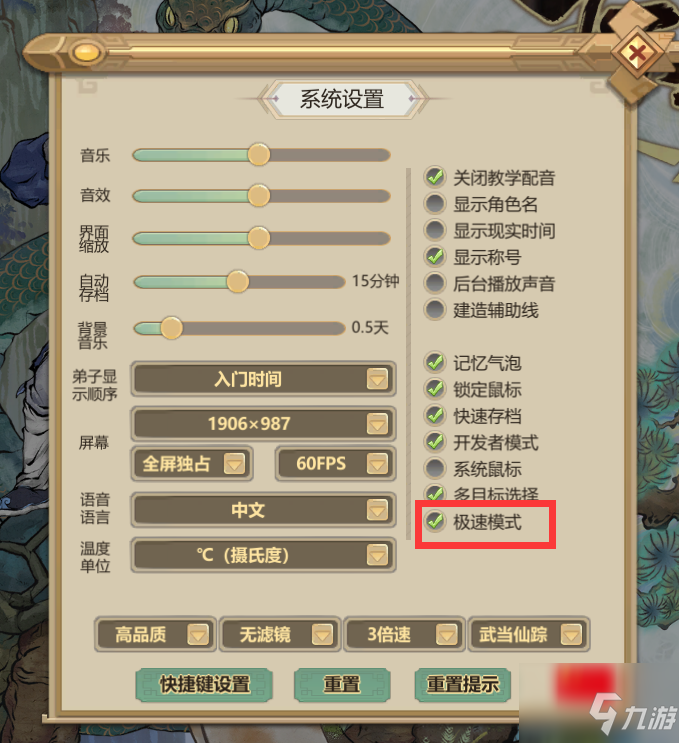This screenshot has width=679, height=743.
Task: Close settings with the red X icon
Action: [x=637, y=53]
